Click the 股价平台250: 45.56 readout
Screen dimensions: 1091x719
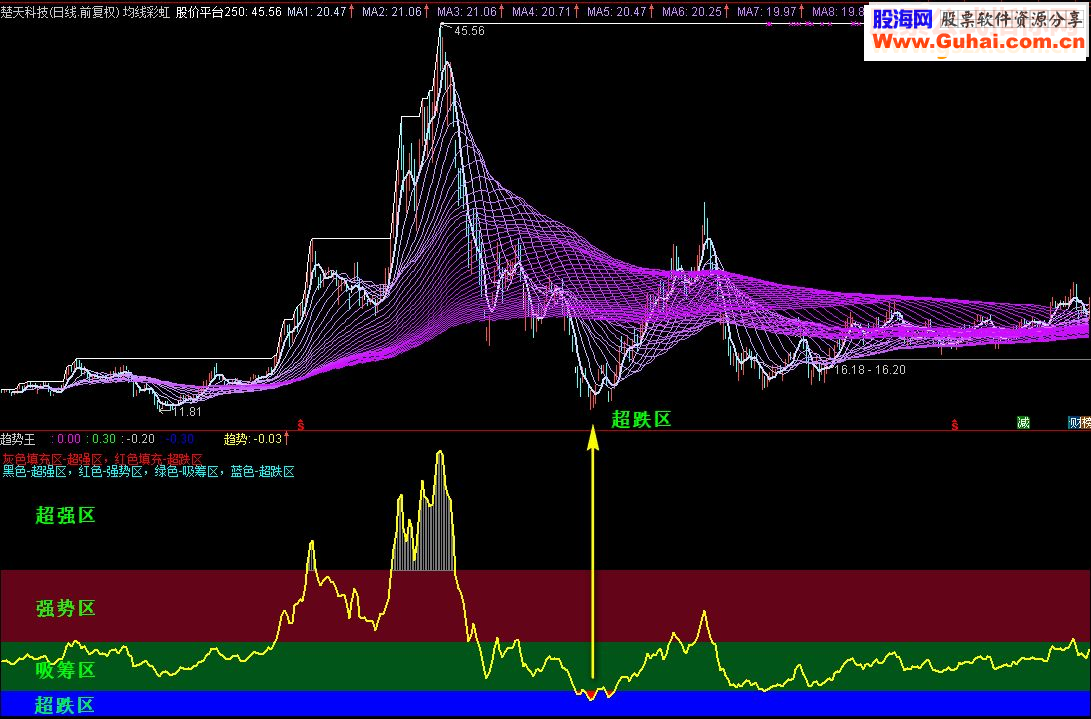(x=229, y=12)
